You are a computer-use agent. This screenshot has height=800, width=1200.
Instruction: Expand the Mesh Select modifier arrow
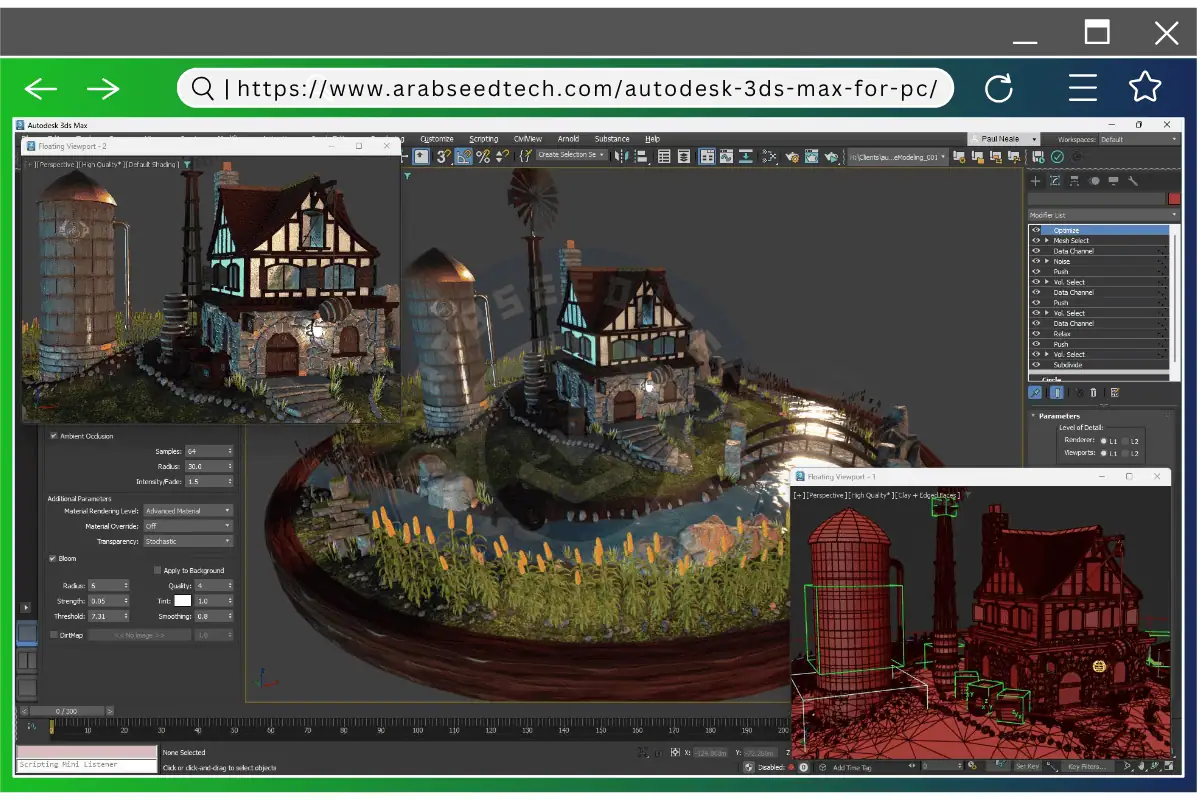click(x=1047, y=240)
